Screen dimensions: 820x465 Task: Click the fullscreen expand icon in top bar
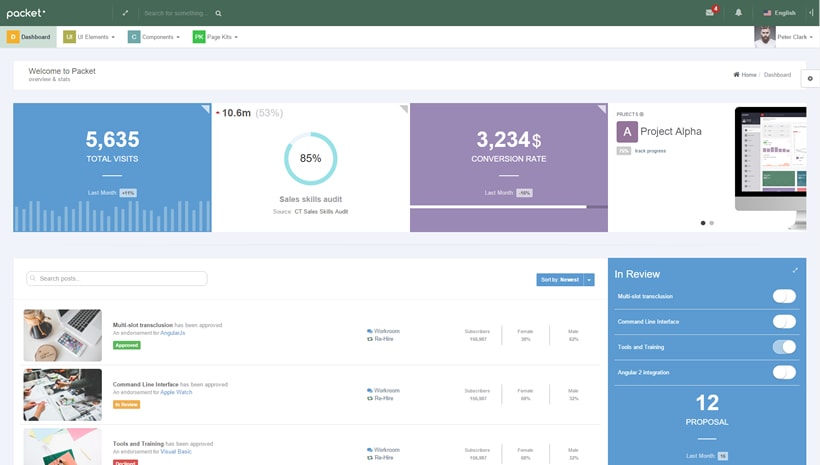click(x=125, y=13)
